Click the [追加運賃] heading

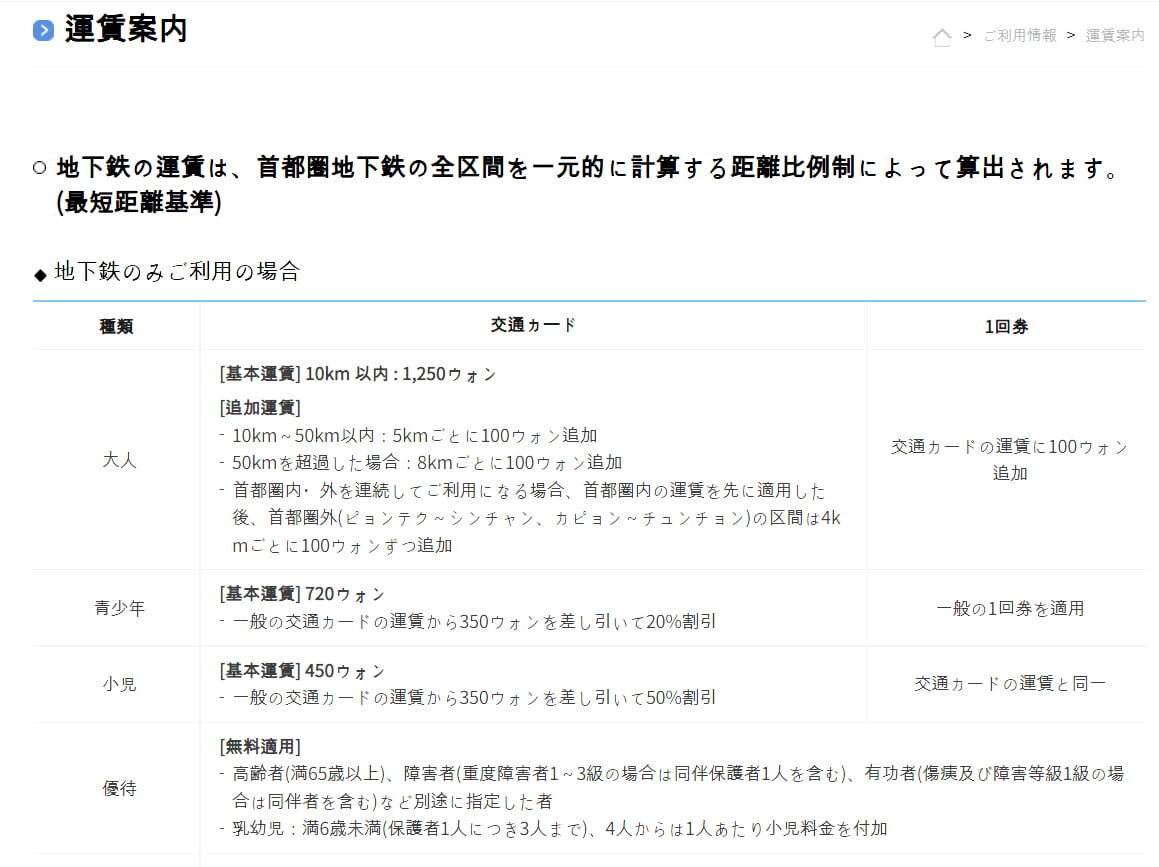pos(259,407)
